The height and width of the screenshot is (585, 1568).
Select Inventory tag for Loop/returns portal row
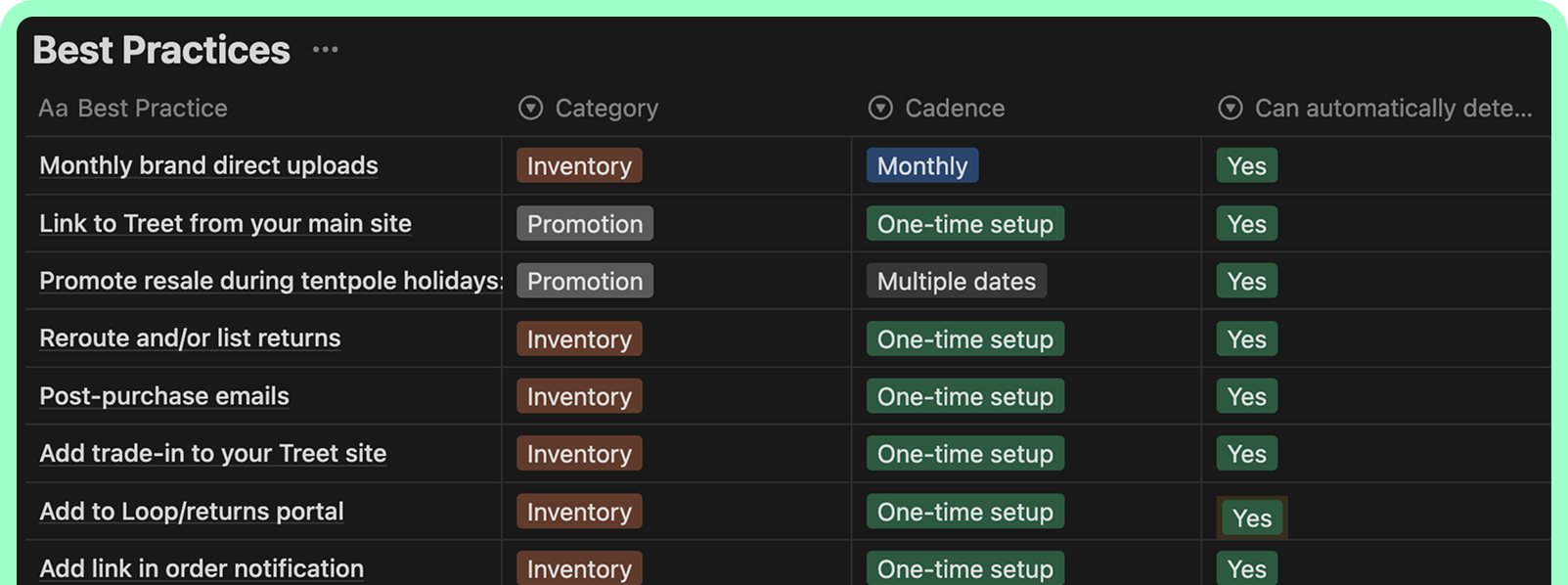coord(579,511)
